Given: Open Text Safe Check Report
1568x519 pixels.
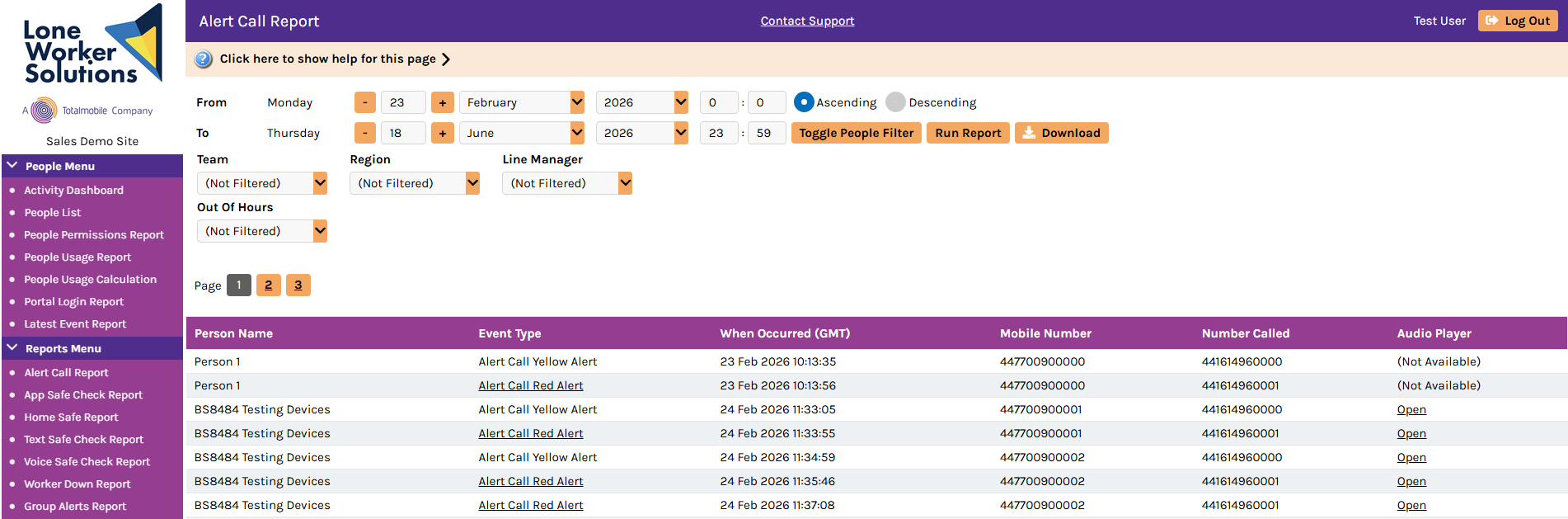Looking at the screenshot, I should 83,439.
